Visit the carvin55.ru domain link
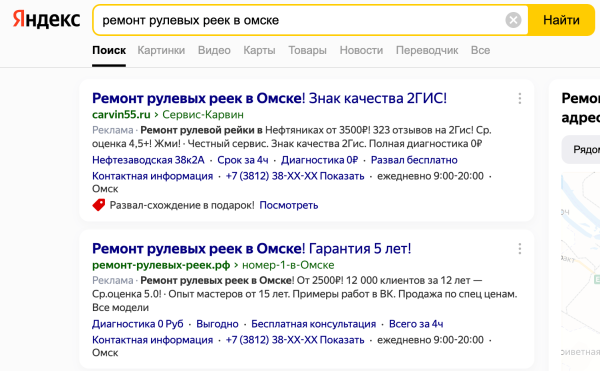 [121, 114]
